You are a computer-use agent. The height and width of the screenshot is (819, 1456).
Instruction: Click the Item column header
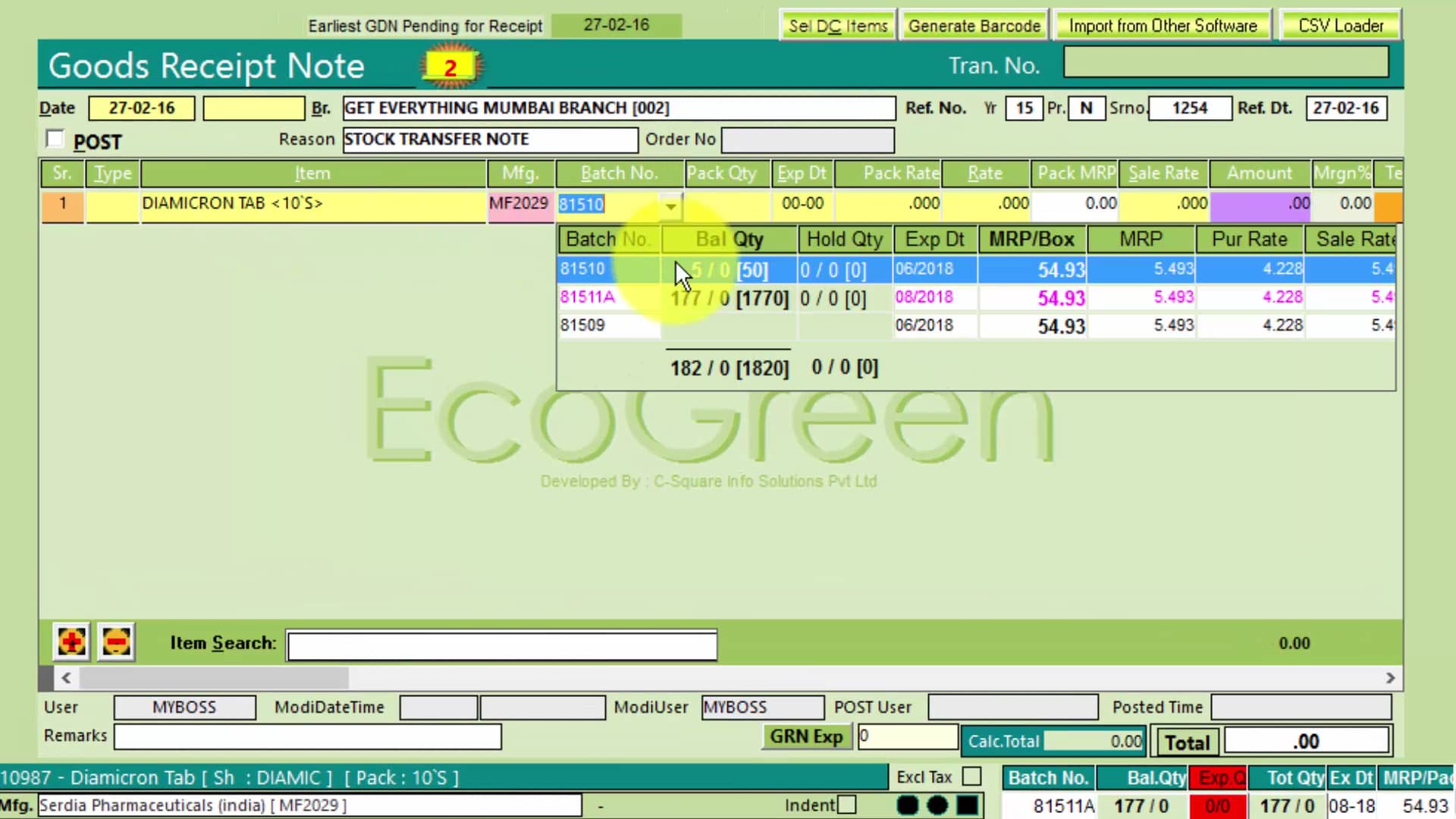point(312,174)
